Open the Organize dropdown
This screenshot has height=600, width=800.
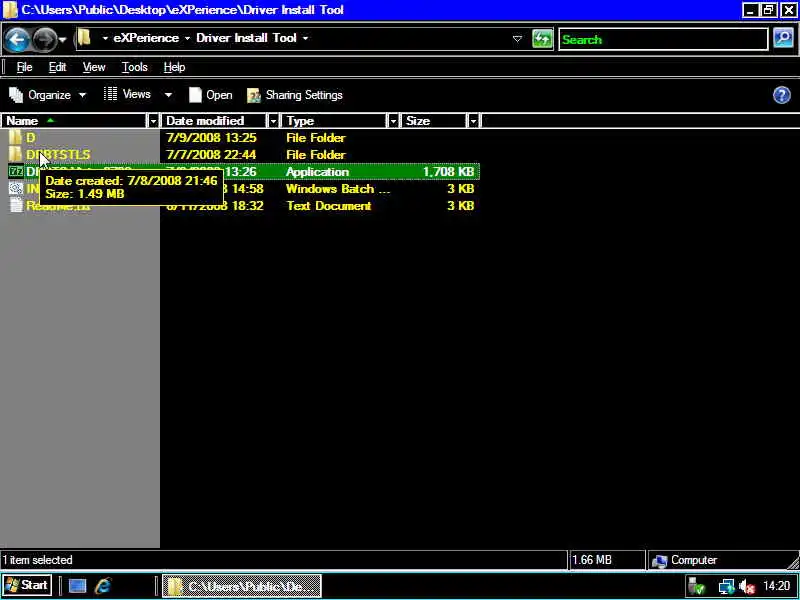tap(47, 95)
